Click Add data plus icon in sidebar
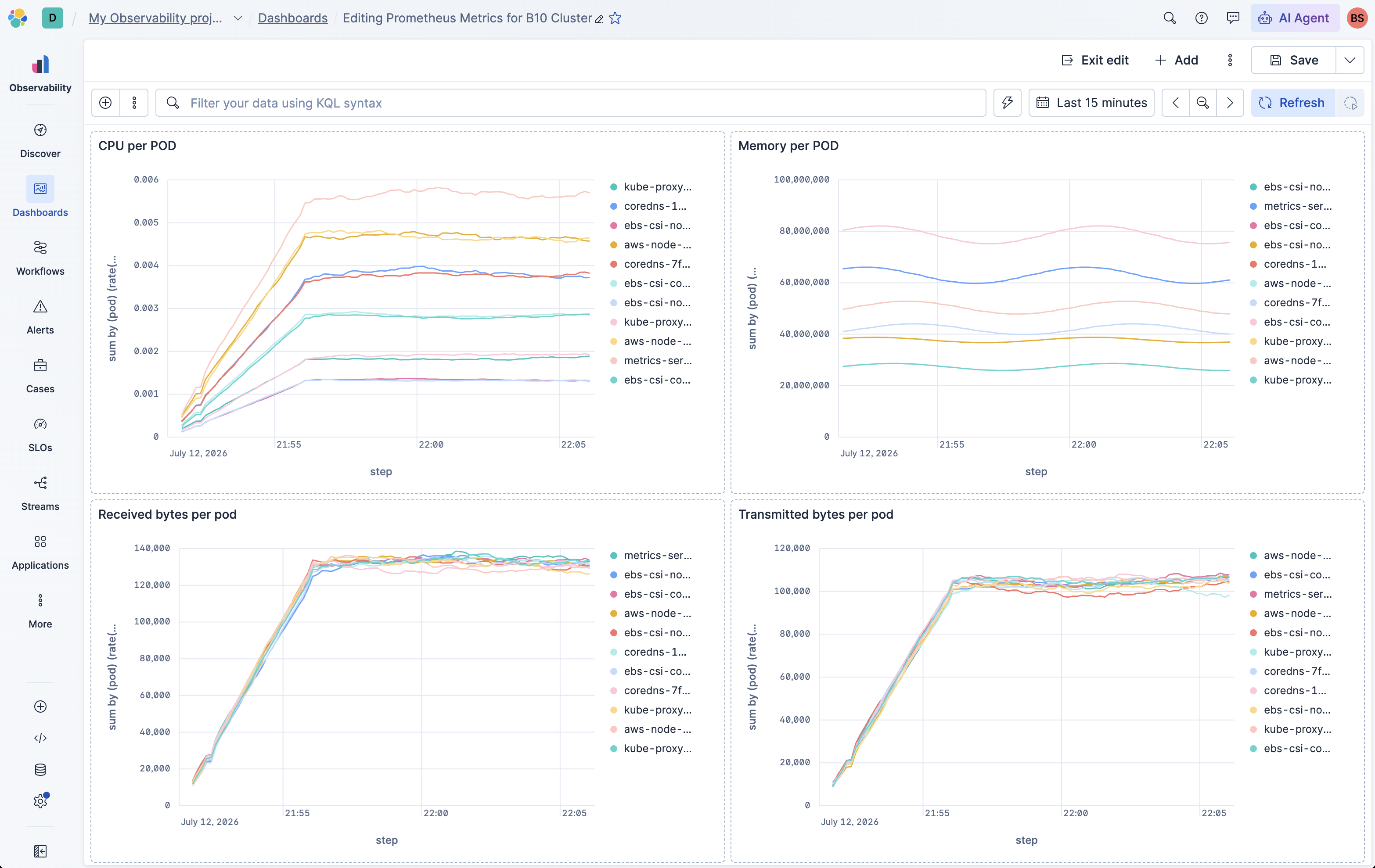Viewport: 1375px width, 868px height. [x=40, y=707]
